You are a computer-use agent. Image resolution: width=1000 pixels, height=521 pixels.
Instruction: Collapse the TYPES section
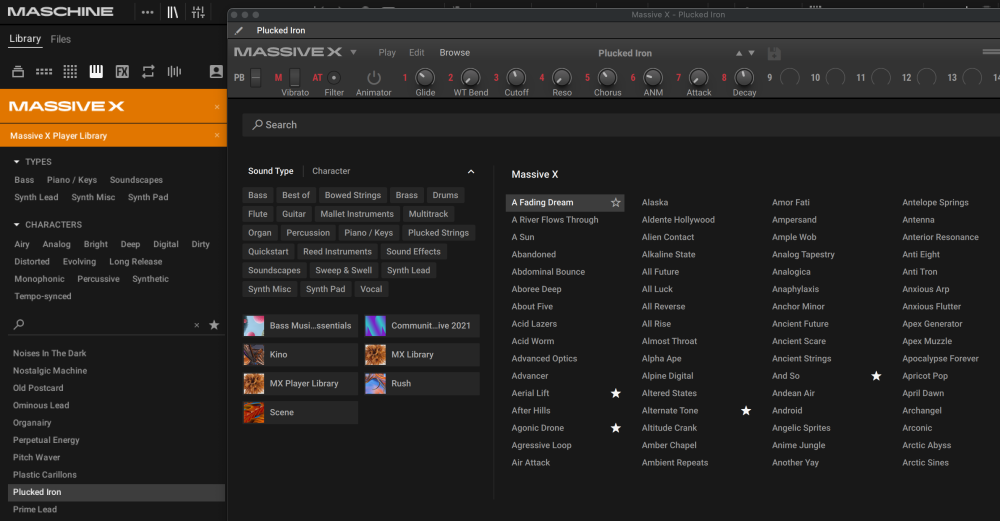pos(17,162)
